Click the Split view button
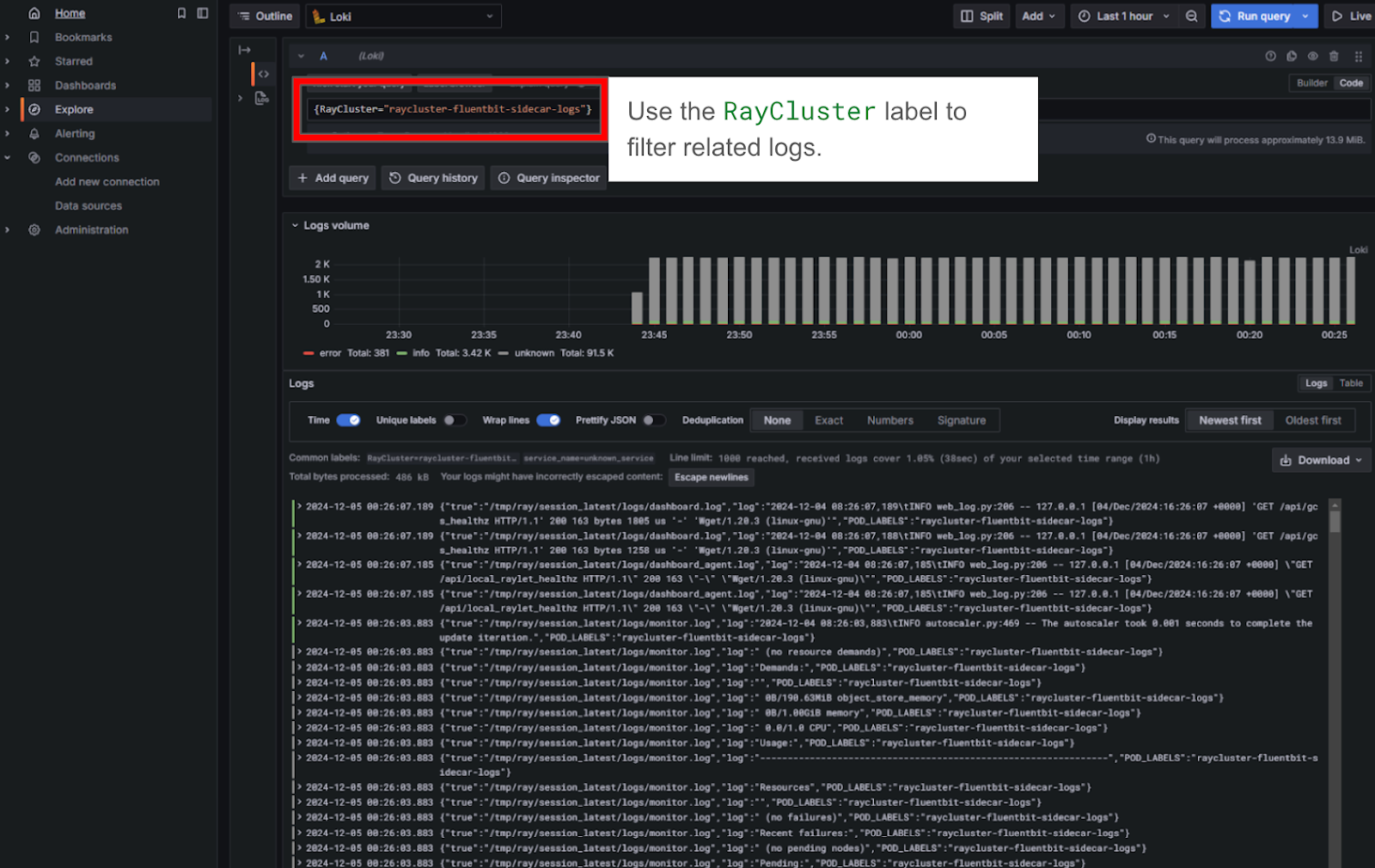This screenshot has width=1375, height=868. click(x=982, y=16)
